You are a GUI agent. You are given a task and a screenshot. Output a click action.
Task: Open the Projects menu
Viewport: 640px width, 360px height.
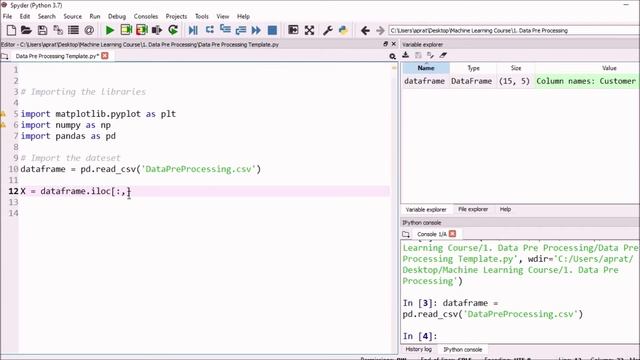click(x=176, y=16)
